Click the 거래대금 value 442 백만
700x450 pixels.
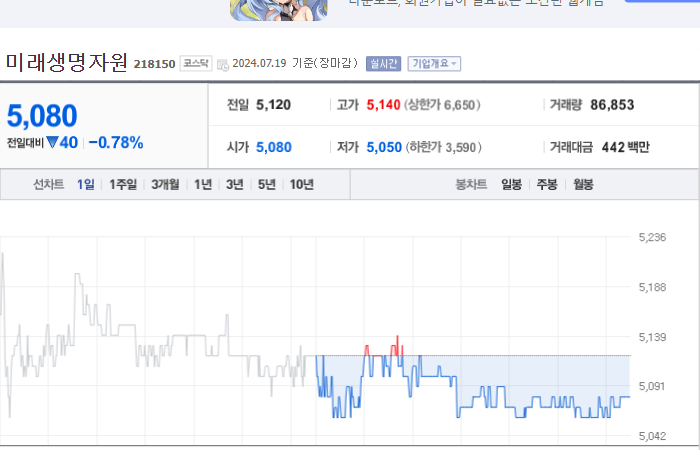(x=625, y=147)
